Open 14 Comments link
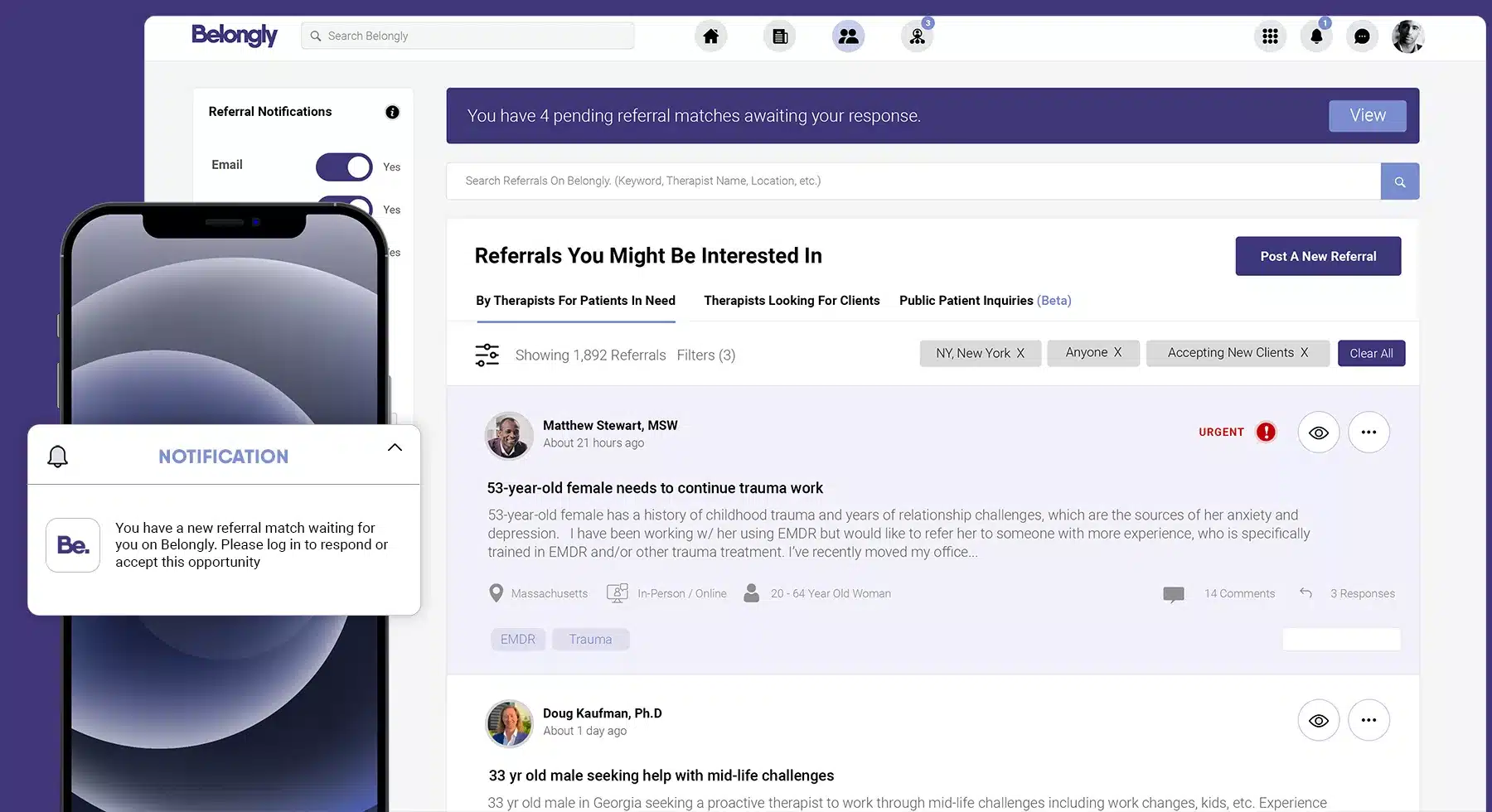The image size is (1492, 812). (1239, 593)
